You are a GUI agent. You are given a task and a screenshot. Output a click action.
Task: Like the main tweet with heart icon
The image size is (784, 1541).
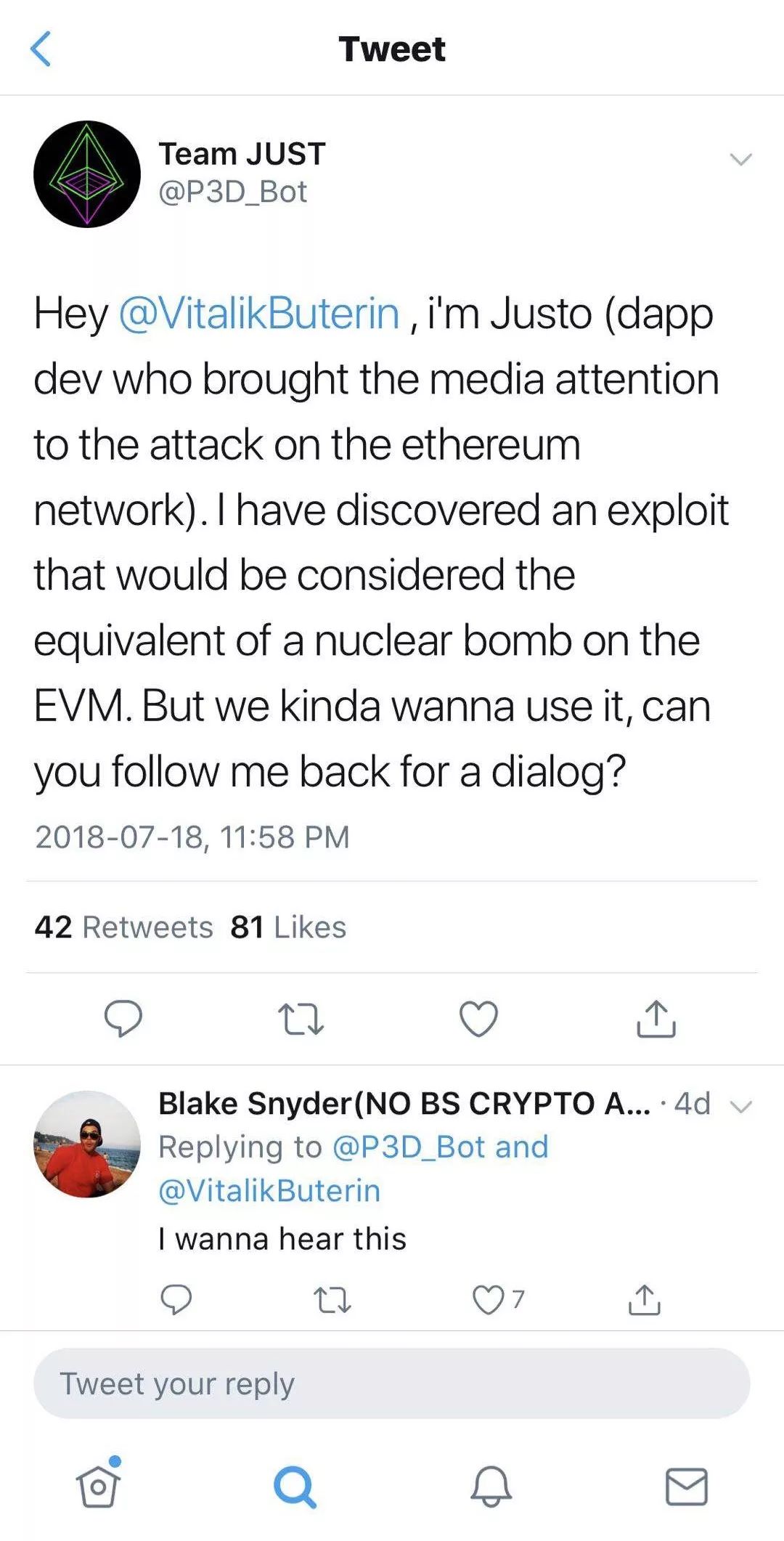[x=479, y=1018]
